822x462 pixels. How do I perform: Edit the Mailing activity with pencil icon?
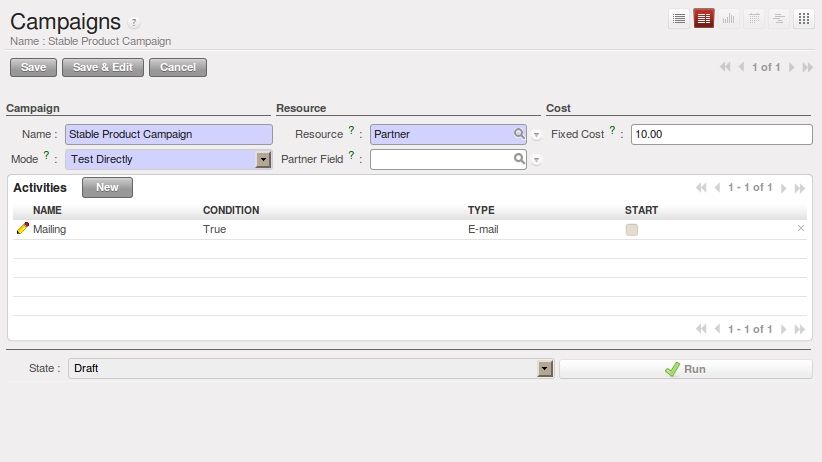tap(23, 229)
